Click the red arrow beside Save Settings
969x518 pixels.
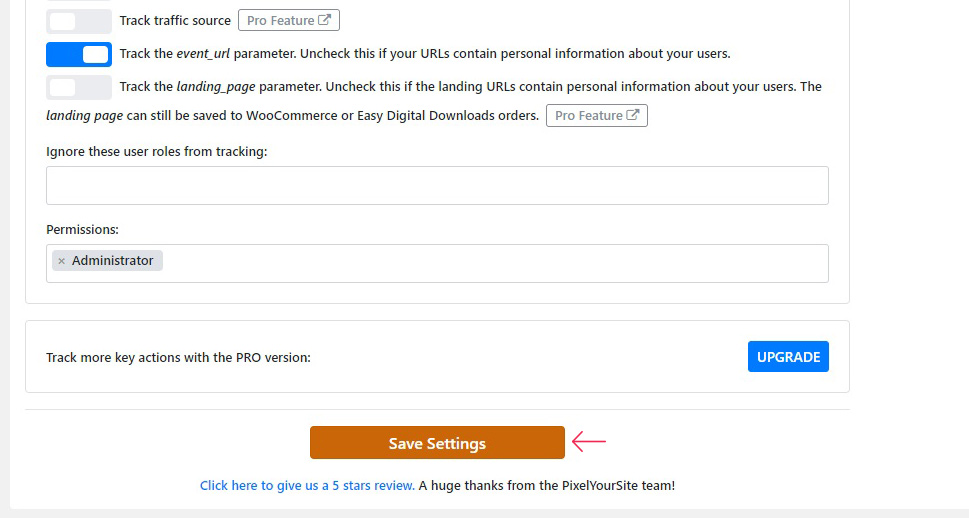click(x=588, y=441)
